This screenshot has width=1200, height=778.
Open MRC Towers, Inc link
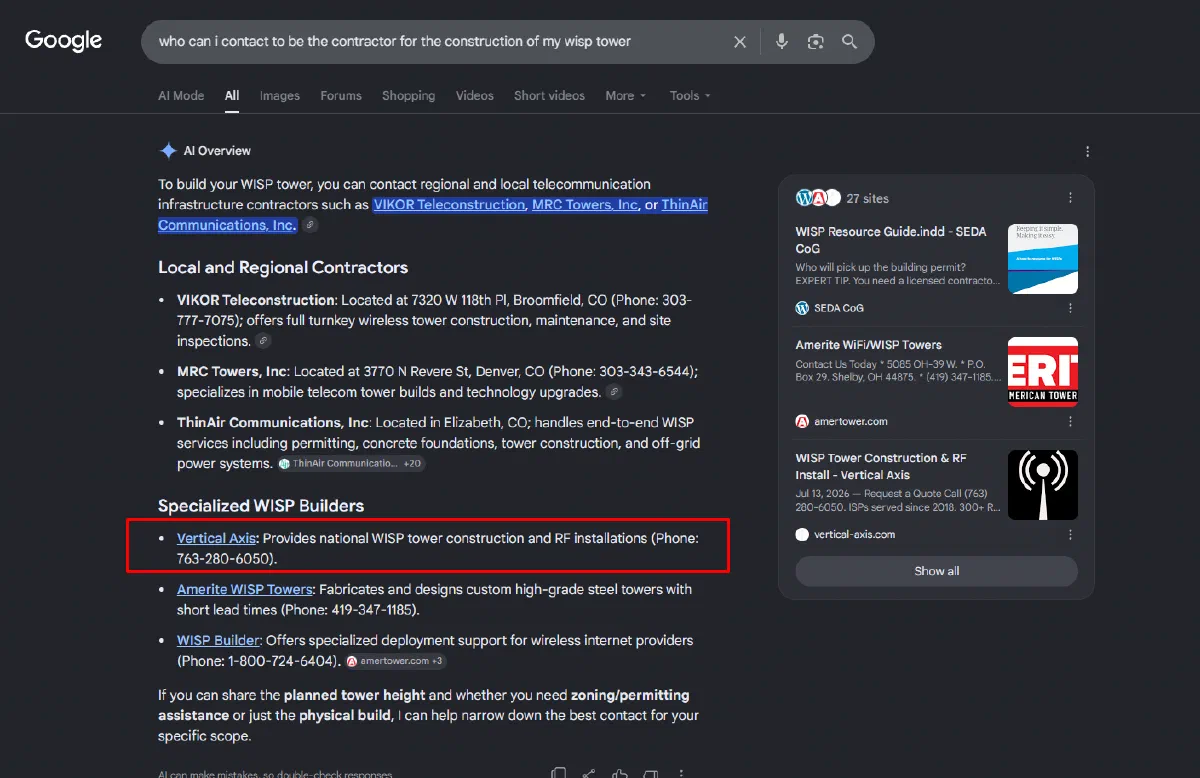[x=585, y=204]
